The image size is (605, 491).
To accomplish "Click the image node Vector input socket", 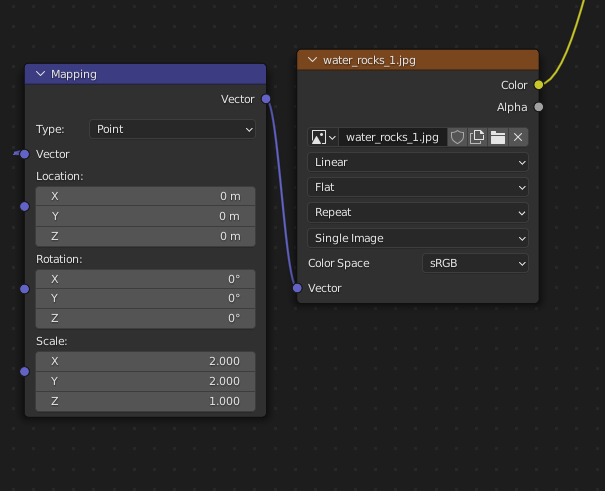I will pyautogui.click(x=297, y=288).
